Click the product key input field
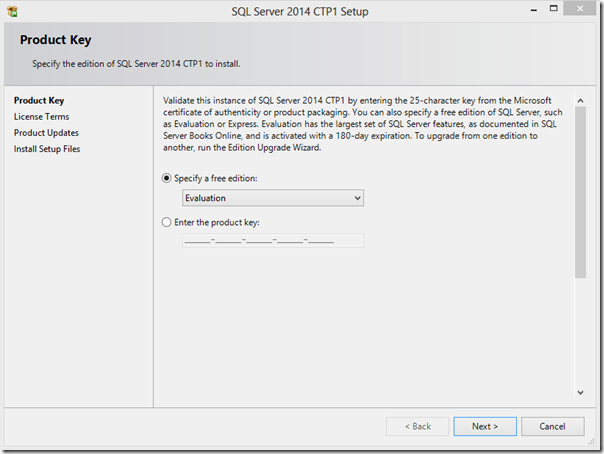The height and width of the screenshot is (454, 604). point(273,240)
